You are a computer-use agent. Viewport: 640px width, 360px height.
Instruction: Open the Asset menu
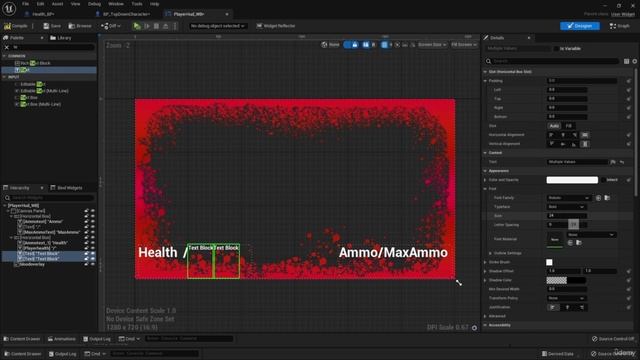coord(57,4)
